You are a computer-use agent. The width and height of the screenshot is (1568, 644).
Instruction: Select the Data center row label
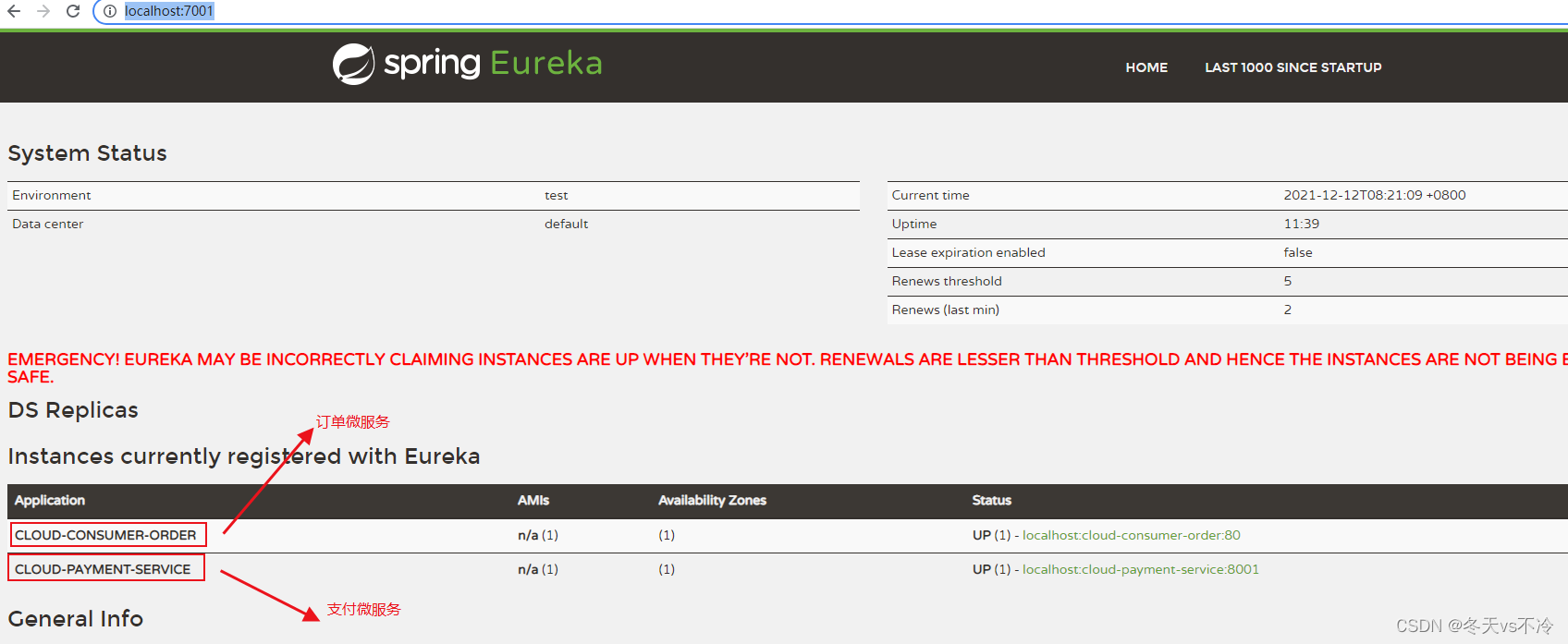(x=48, y=224)
